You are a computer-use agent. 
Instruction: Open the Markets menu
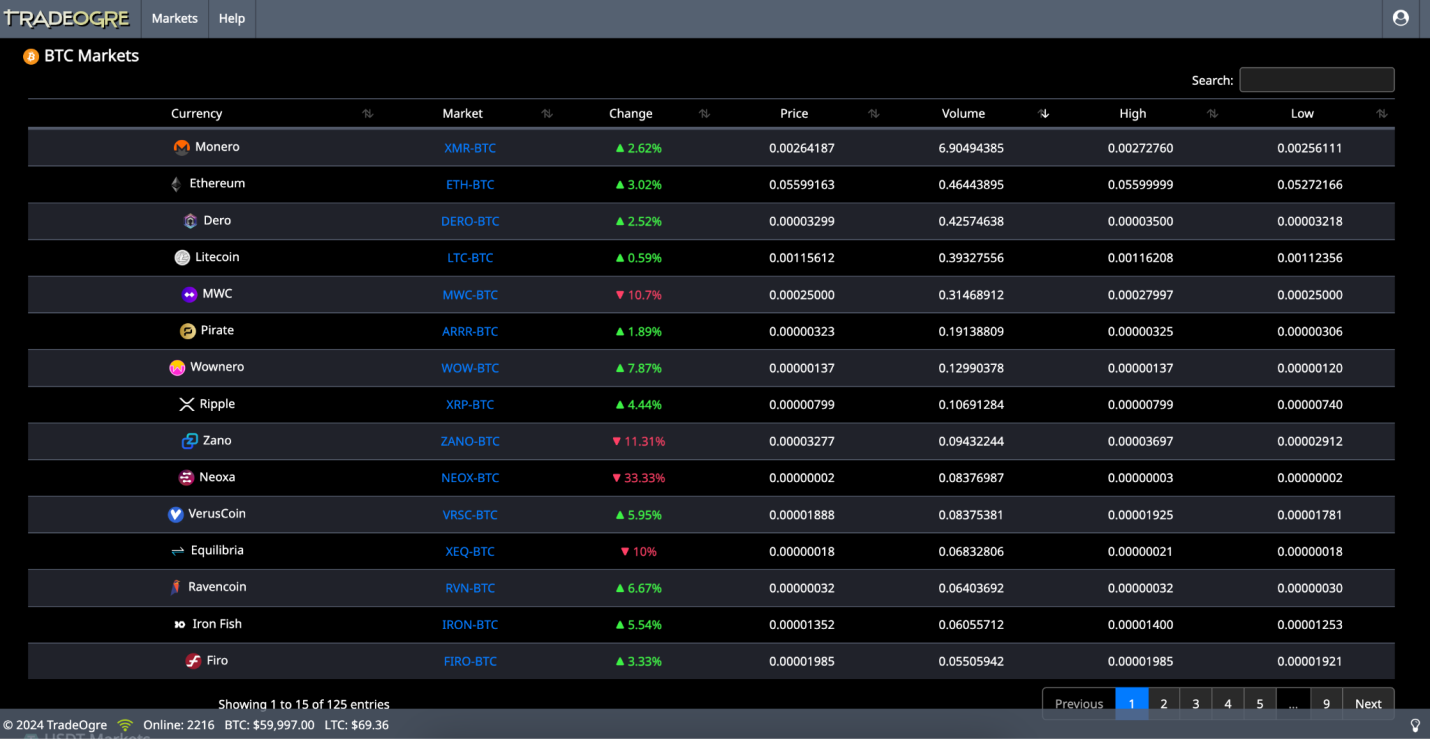click(x=175, y=18)
